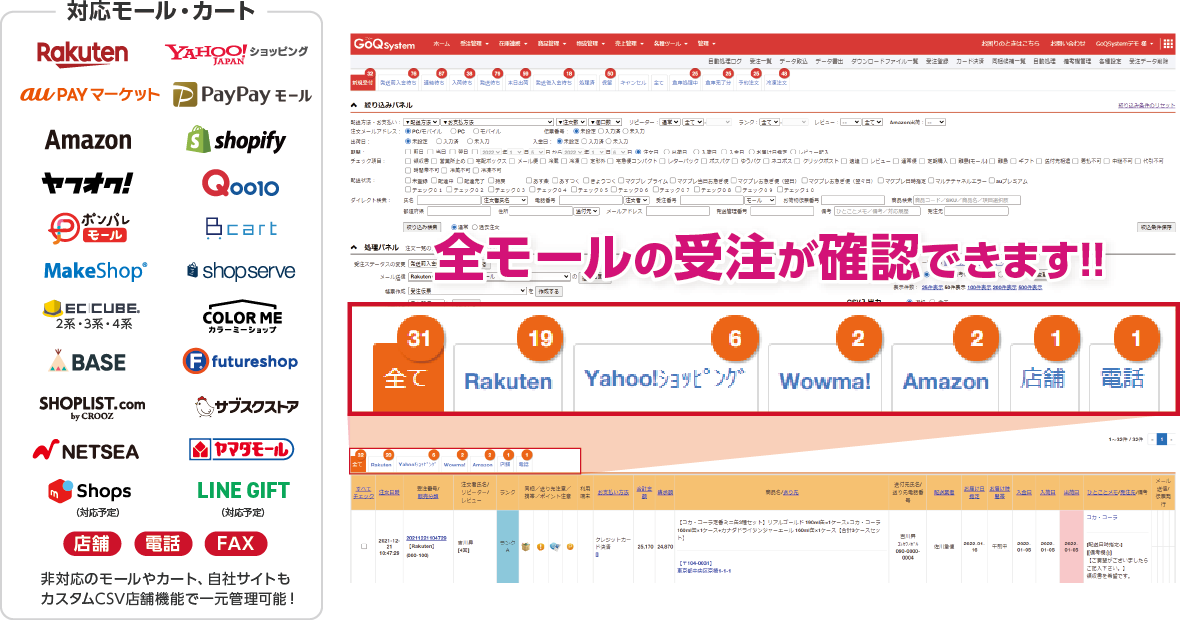This screenshot has height=620, width=1180.
Task: Click the shopserve logo
Action: click(241, 271)
